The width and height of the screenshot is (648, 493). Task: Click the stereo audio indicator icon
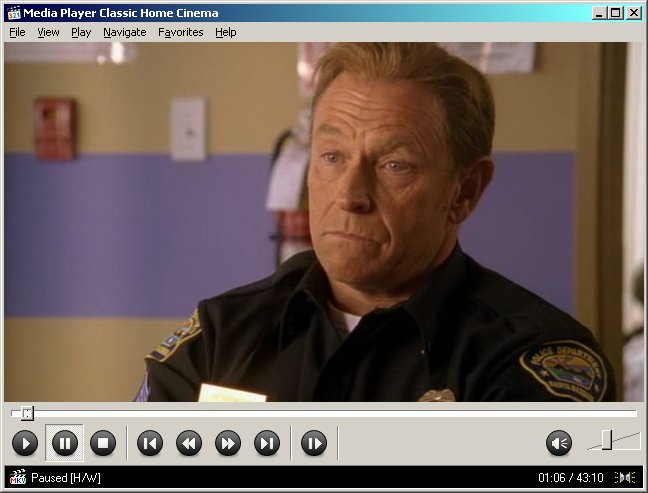click(625, 478)
